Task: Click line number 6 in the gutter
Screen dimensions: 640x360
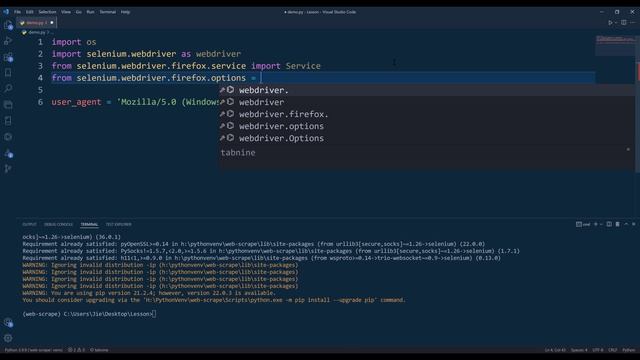Action: pyautogui.click(x=40, y=102)
